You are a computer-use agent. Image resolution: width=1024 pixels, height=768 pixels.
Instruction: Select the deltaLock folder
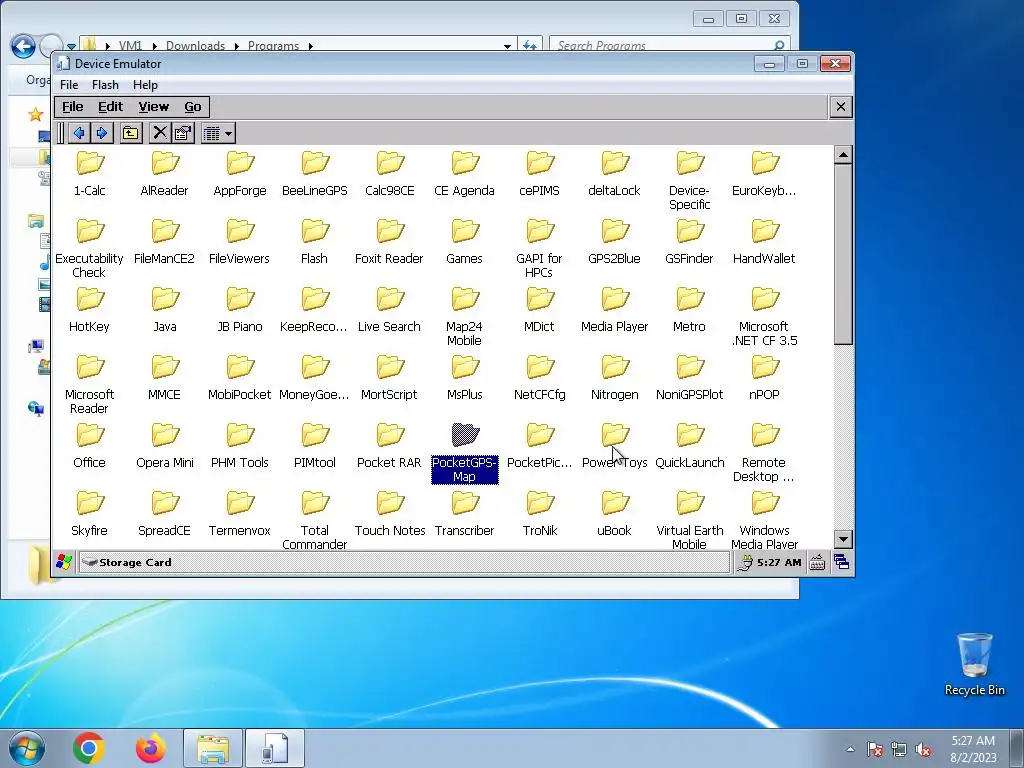point(615,173)
